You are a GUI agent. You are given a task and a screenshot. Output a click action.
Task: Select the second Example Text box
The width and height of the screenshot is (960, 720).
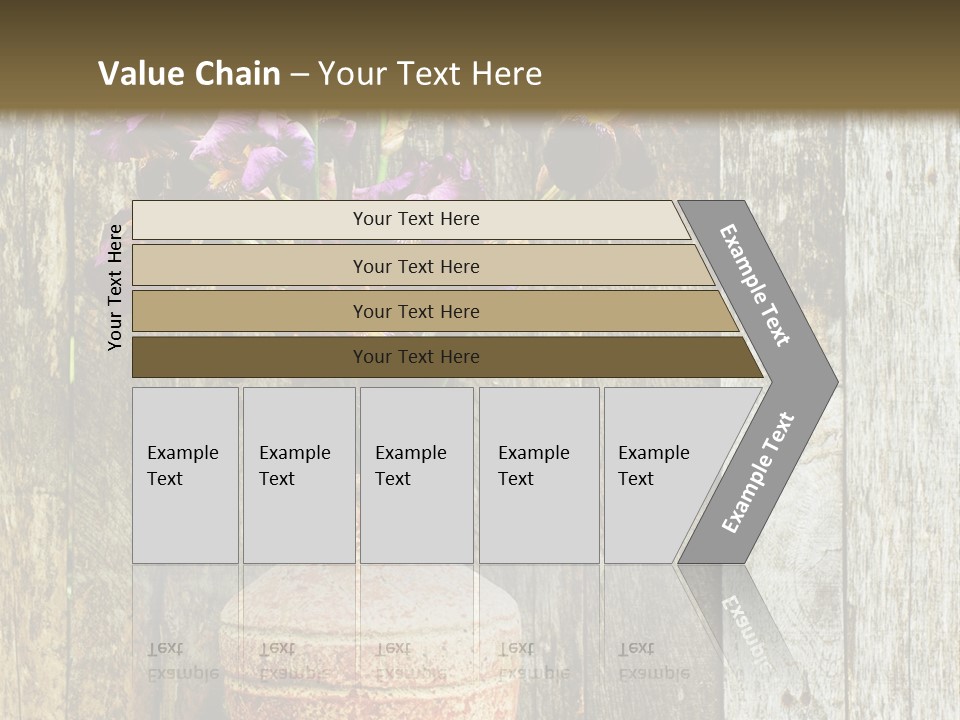pyautogui.click(x=298, y=475)
